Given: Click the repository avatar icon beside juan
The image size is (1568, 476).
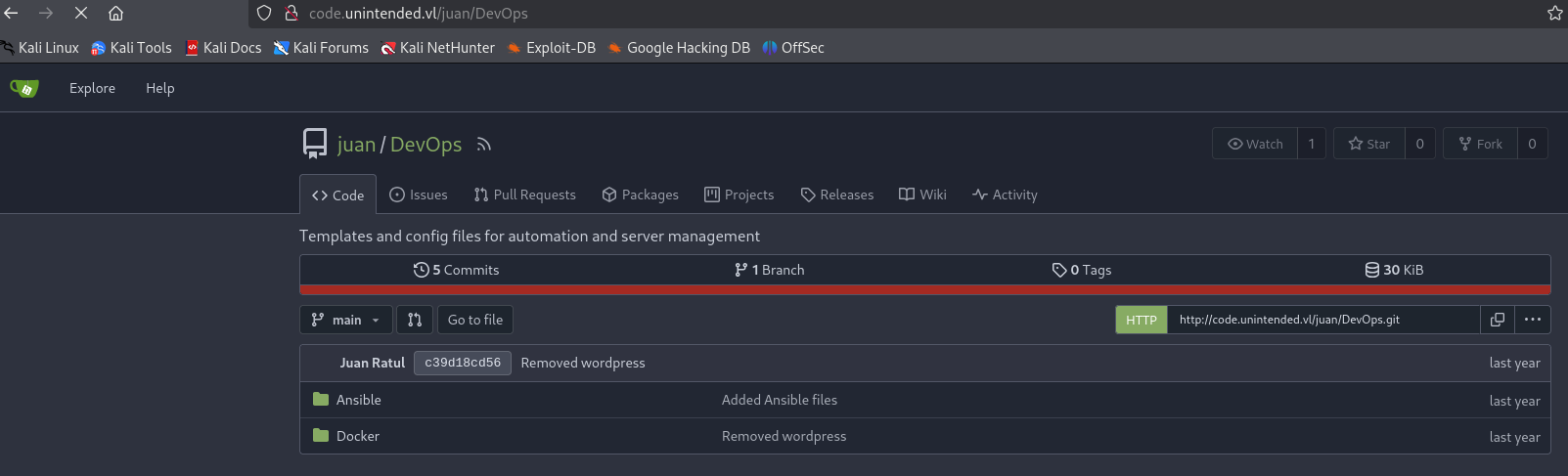Looking at the screenshot, I should click(315, 144).
